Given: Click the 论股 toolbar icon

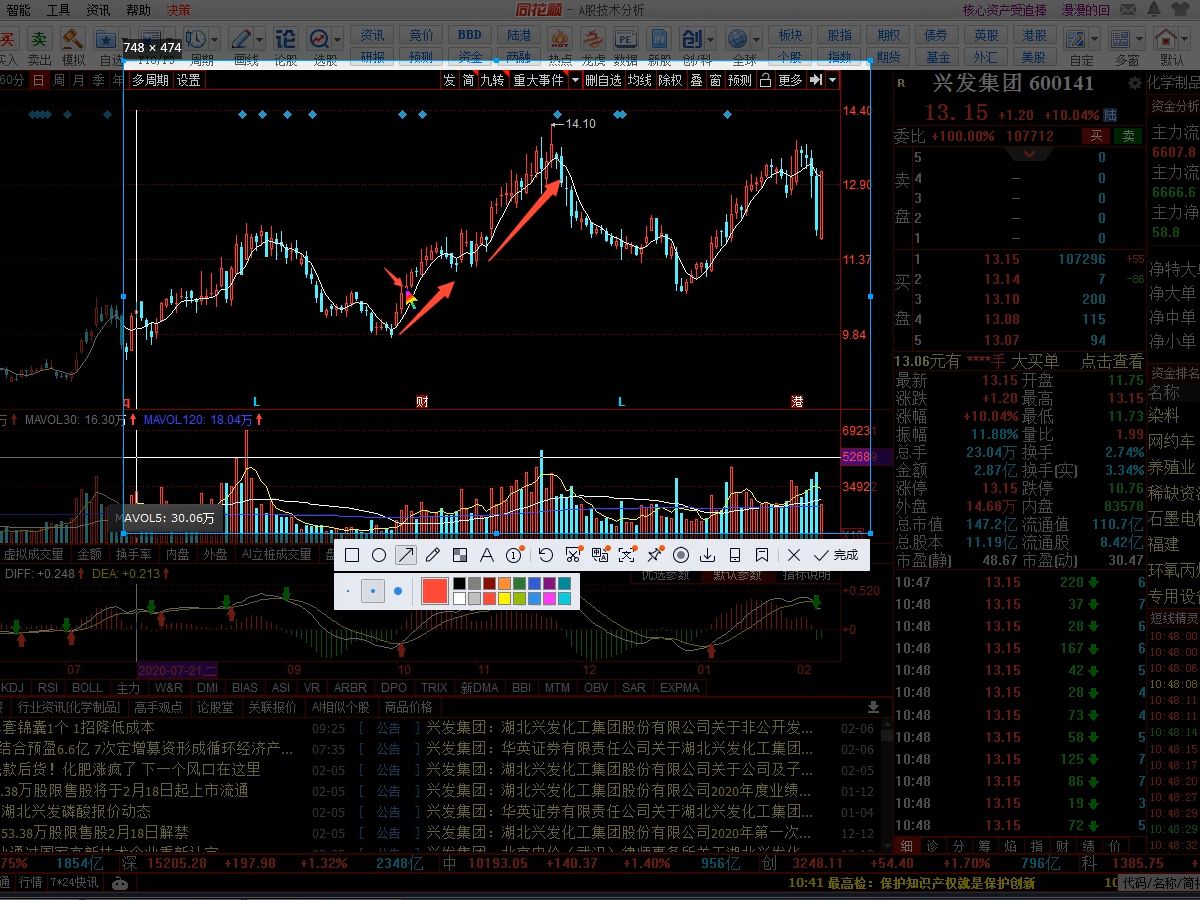Looking at the screenshot, I should point(285,46).
